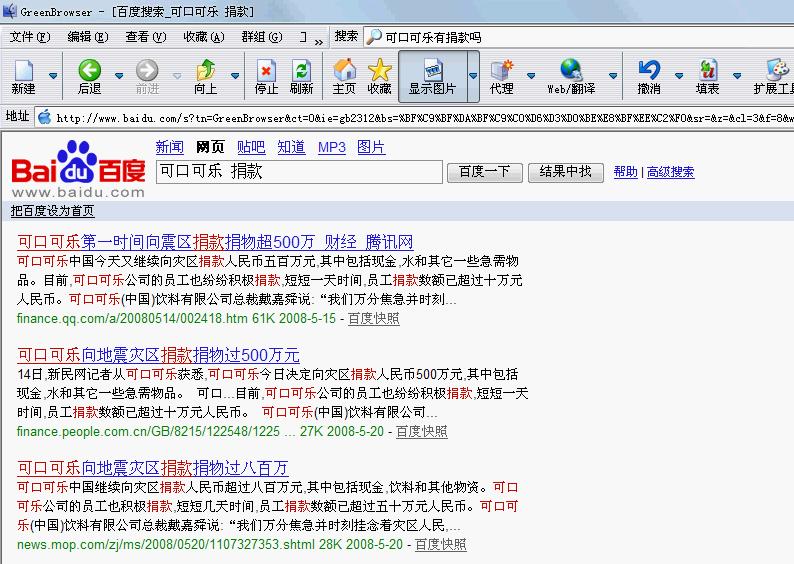794x564 pixels.
Task: Switch to the 图片 search tab
Action: coord(370,147)
